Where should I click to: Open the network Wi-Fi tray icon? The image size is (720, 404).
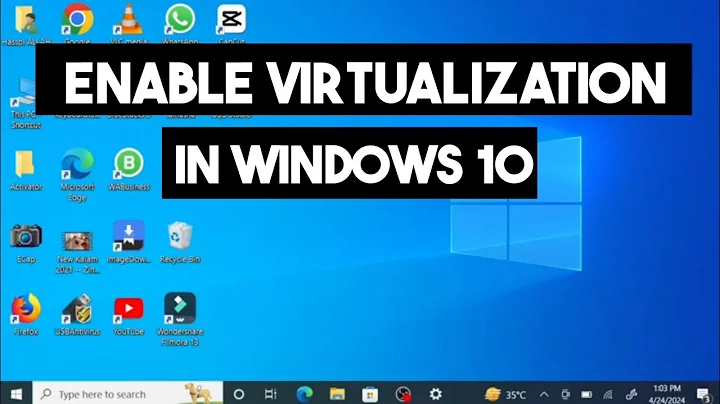[x=608, y=394]
